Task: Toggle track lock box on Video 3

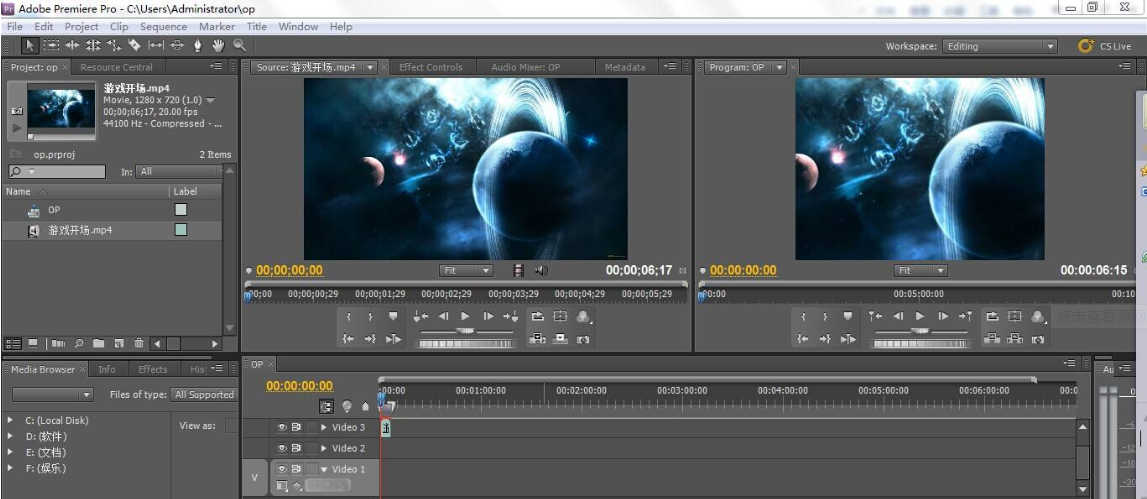Action: tap(312, 427)
